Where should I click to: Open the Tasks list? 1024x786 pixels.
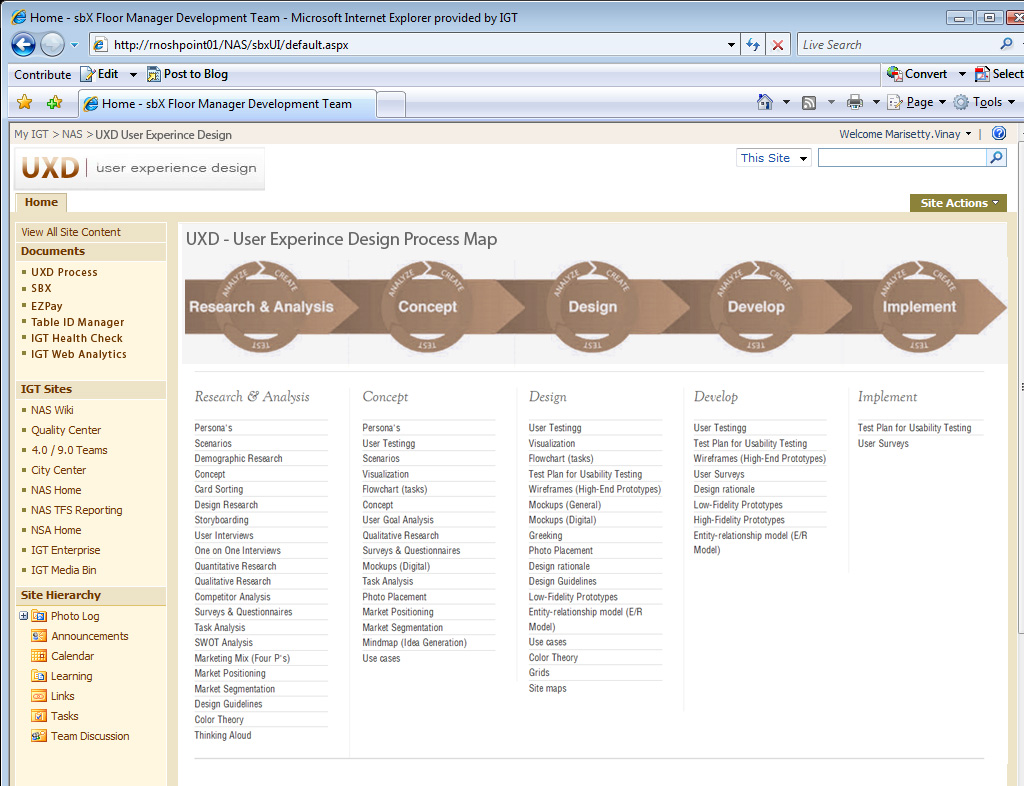(x=65, y=716)
